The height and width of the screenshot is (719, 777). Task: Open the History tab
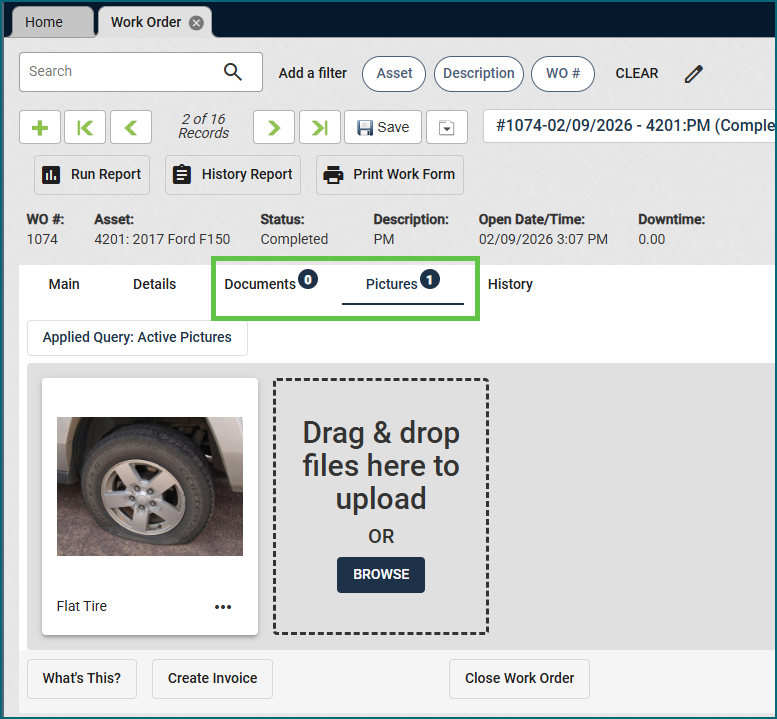point(510,284)
